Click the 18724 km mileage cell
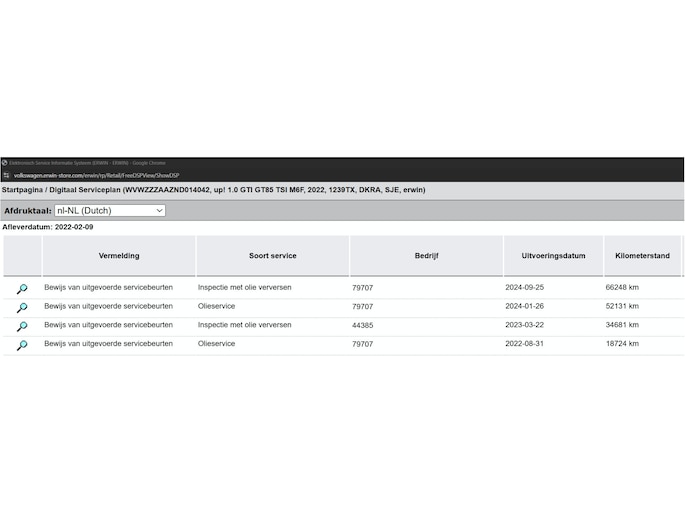Viewport: 685px width, 514px height. (x=622, y=344)
